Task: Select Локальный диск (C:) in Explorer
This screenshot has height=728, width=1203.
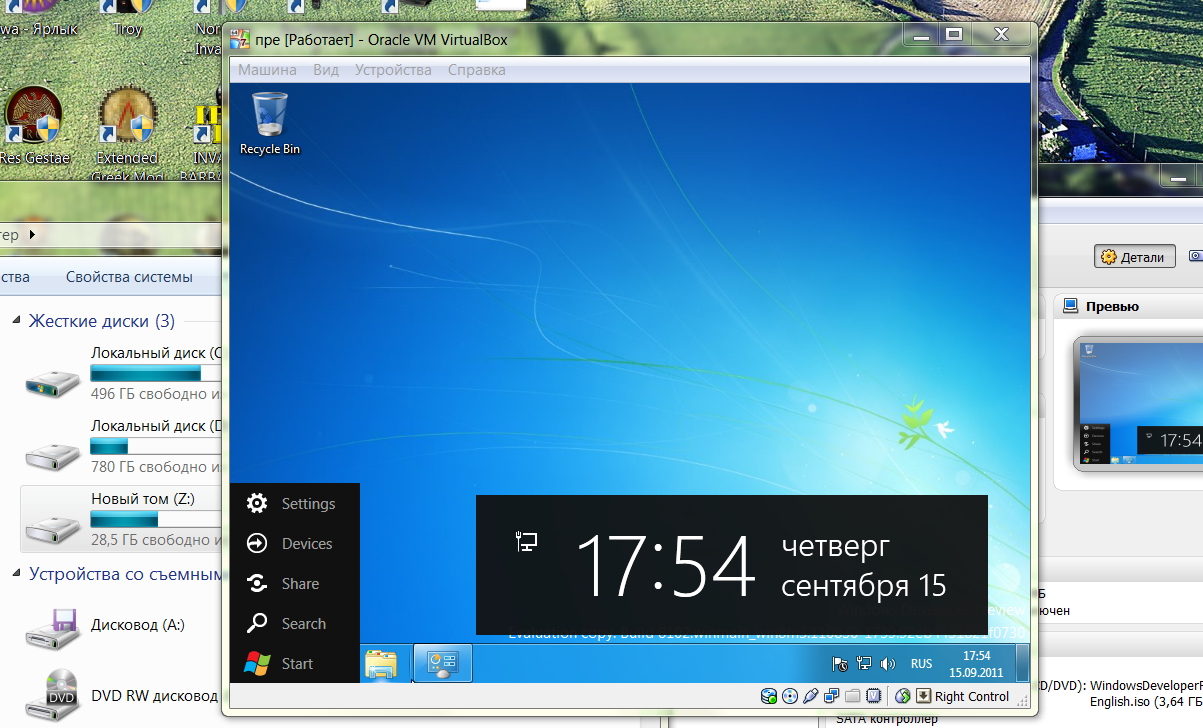Action: tap(122, 373)
